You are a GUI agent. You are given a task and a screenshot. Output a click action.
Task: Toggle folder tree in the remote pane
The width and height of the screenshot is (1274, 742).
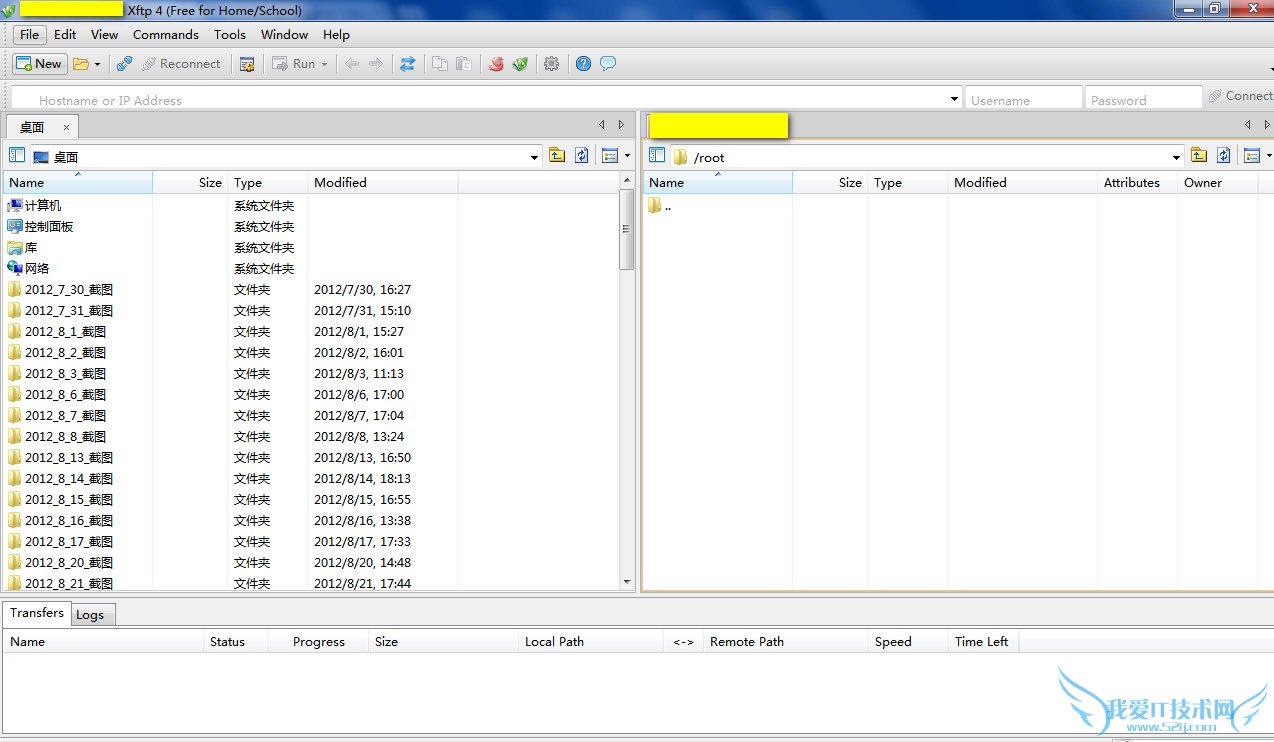coord(657,156)
